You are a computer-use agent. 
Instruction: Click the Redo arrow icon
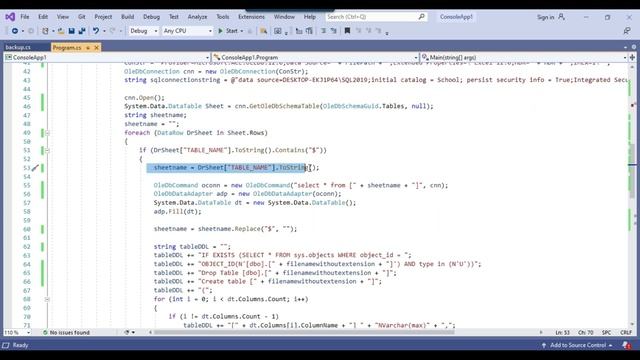pos(113,31)
